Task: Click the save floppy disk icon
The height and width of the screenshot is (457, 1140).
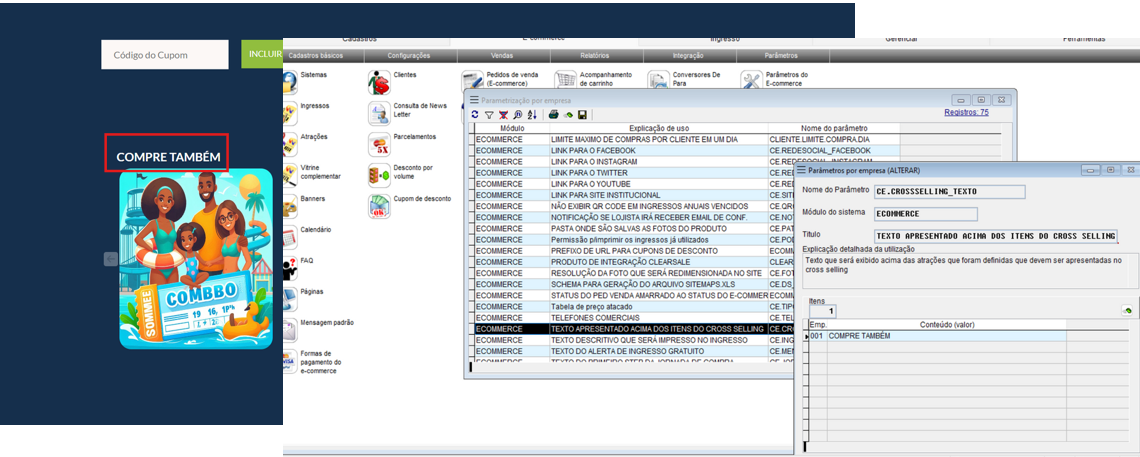Action: 582,115
